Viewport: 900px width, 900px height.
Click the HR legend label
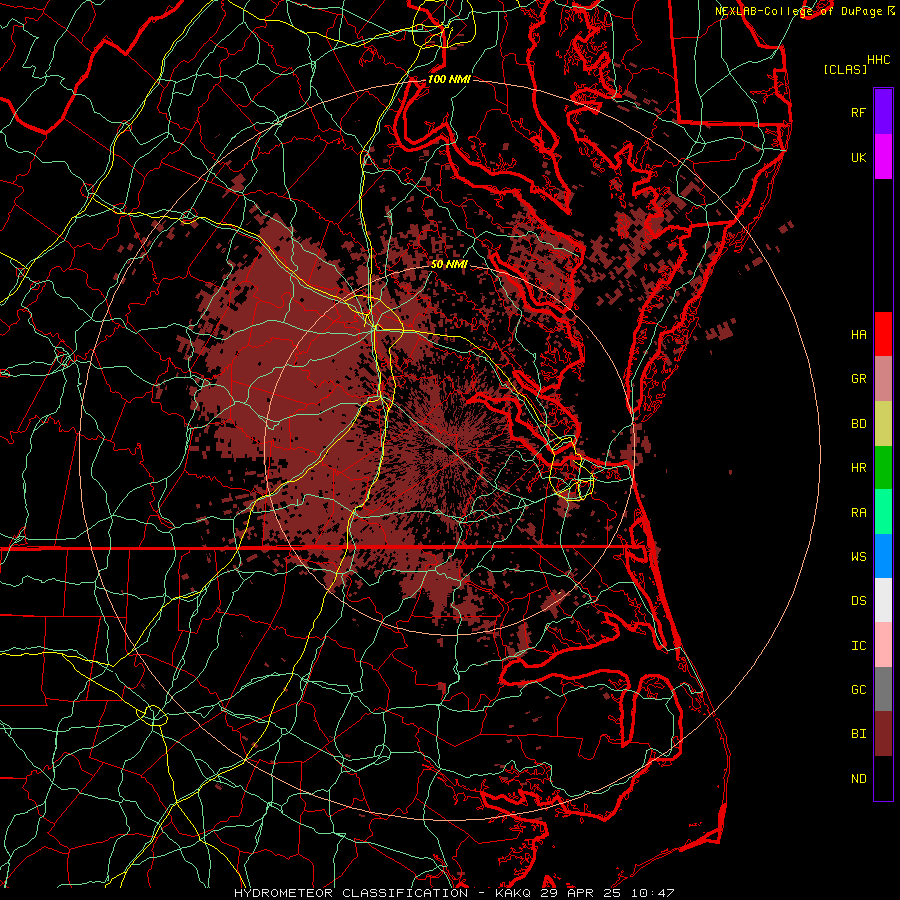858,468
